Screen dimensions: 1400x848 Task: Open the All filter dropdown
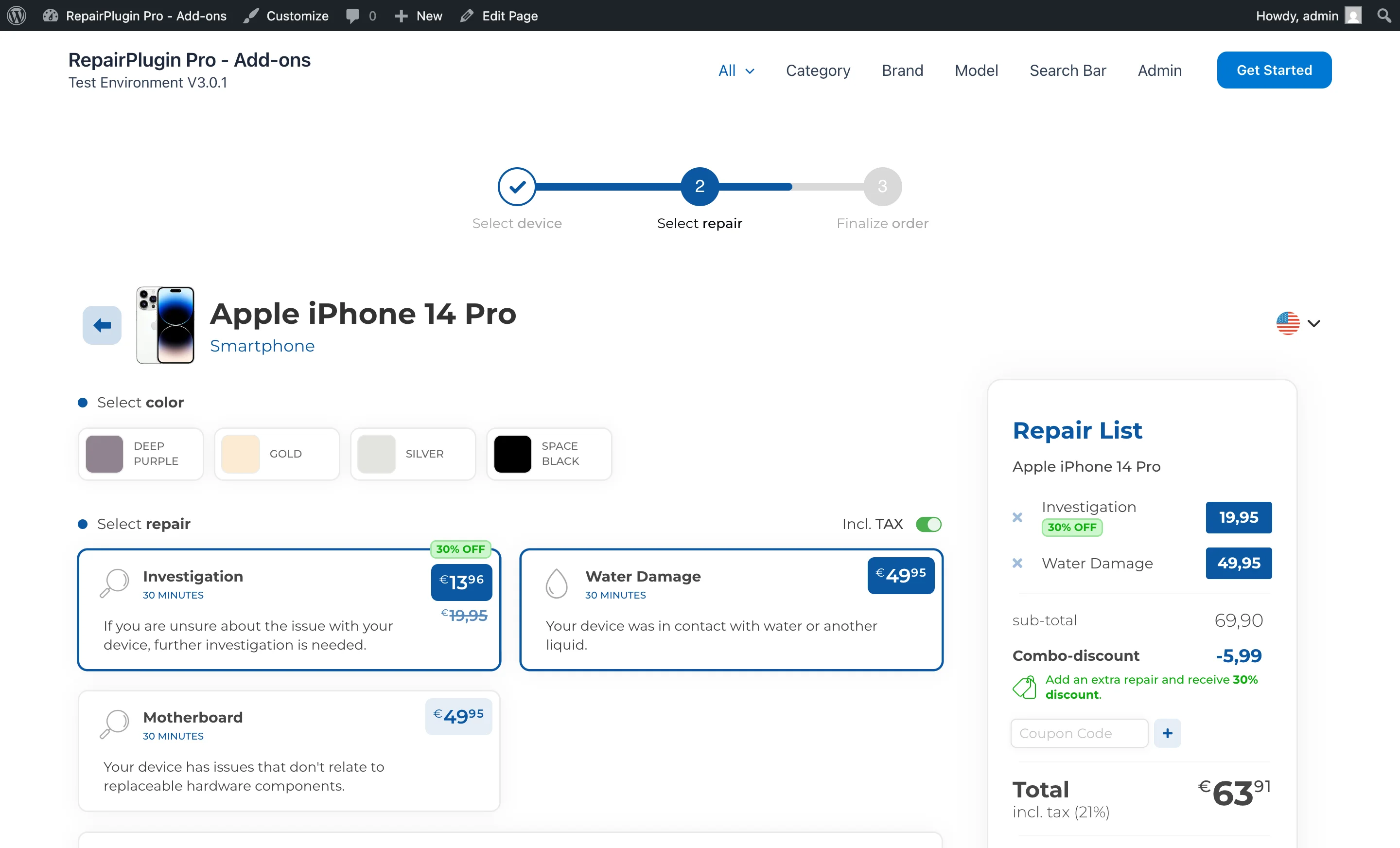[x=736, y=70]
